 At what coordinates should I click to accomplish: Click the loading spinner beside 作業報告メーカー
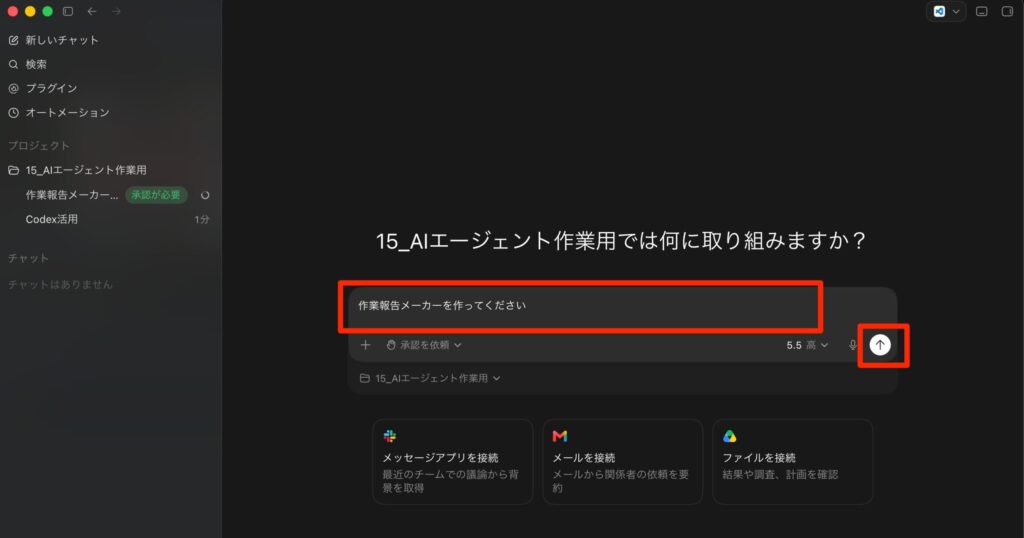(205, 195)
